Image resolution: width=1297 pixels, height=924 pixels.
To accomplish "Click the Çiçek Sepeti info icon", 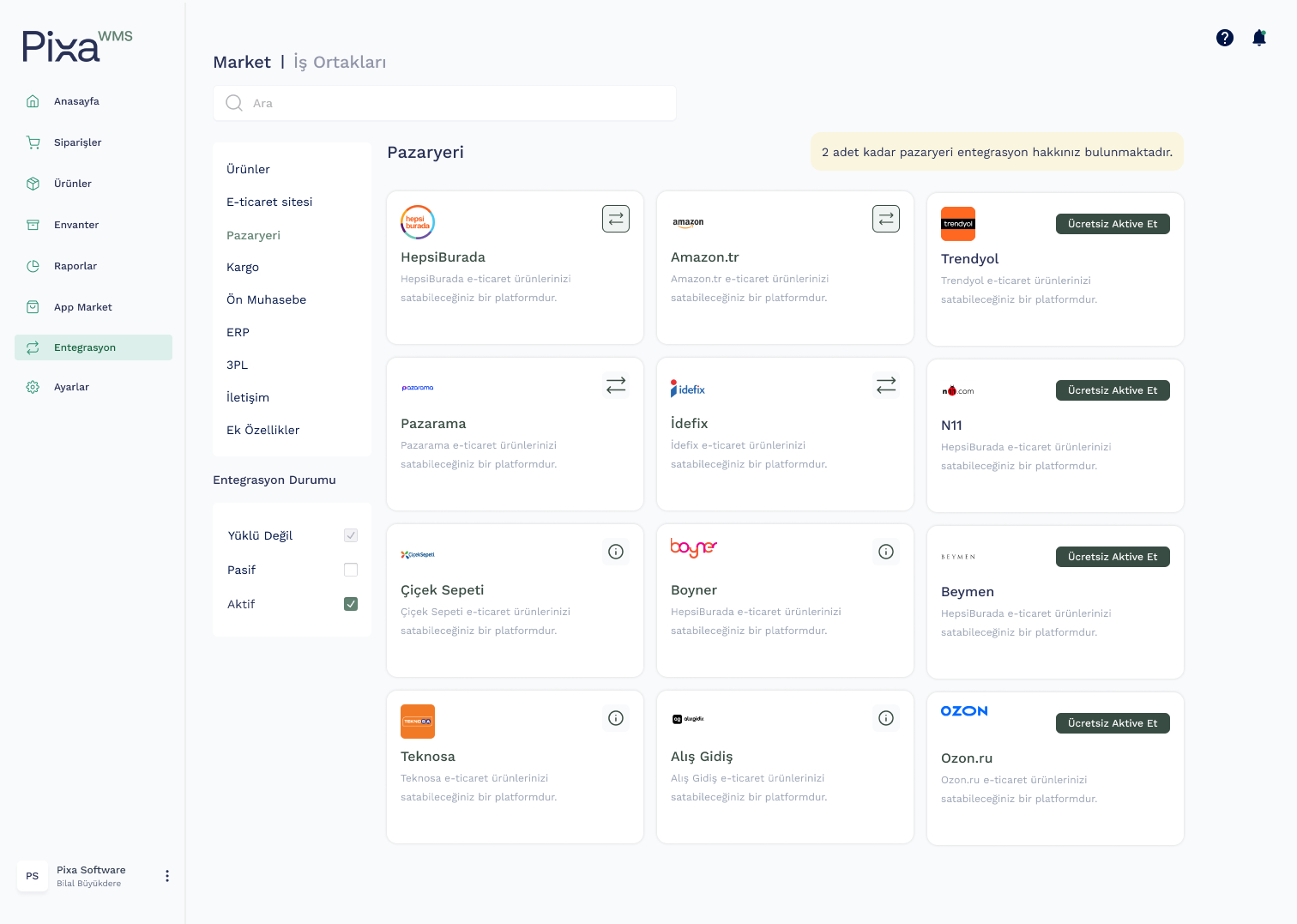I will click(616, 552).
